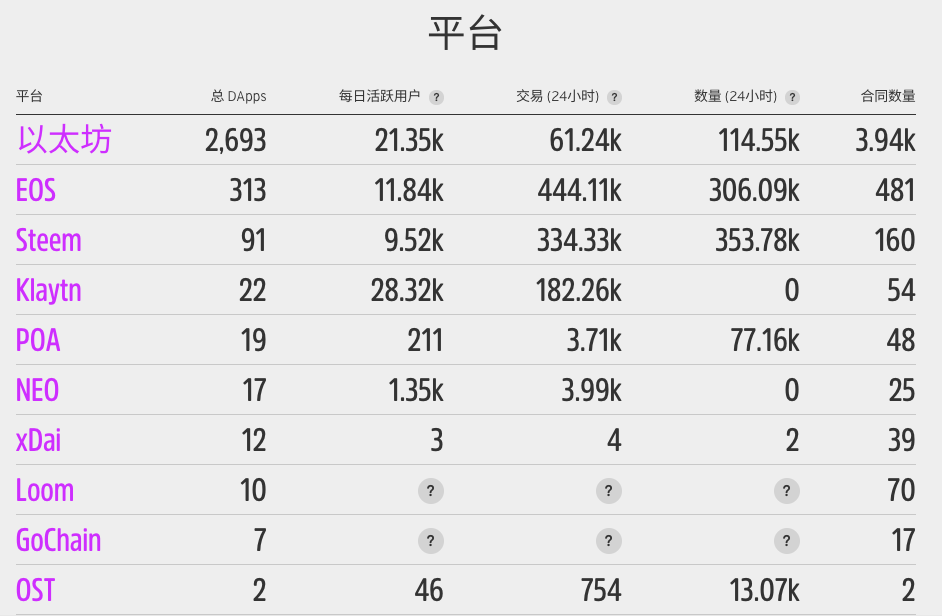Open the Klaytn platform details
942x616 pixels.
[x=50, y=291]
